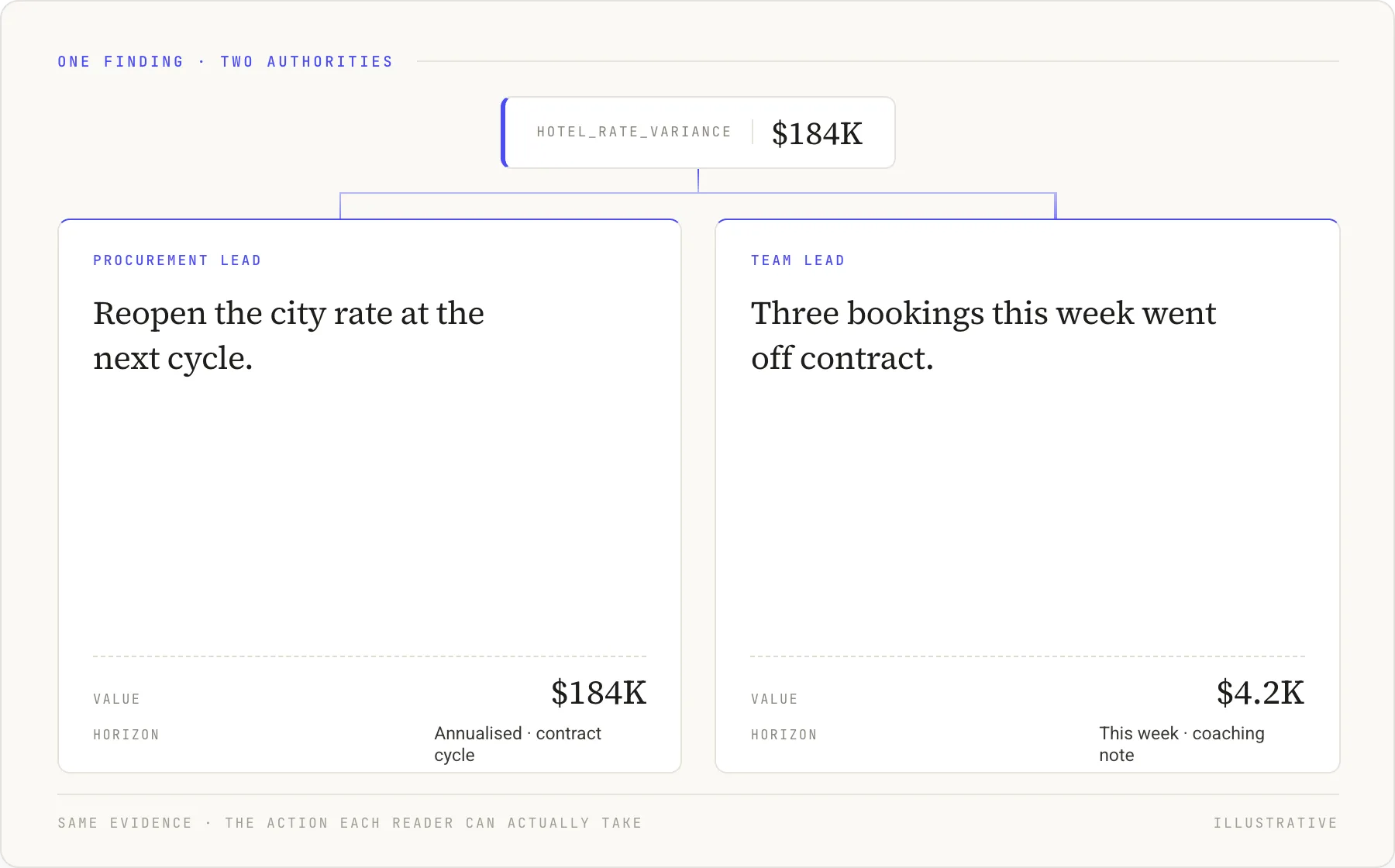The image size is (1395, 868).
Task: Click the $184K value in the top finding chip
Action: pyautogui.click(x=817, y=133)
